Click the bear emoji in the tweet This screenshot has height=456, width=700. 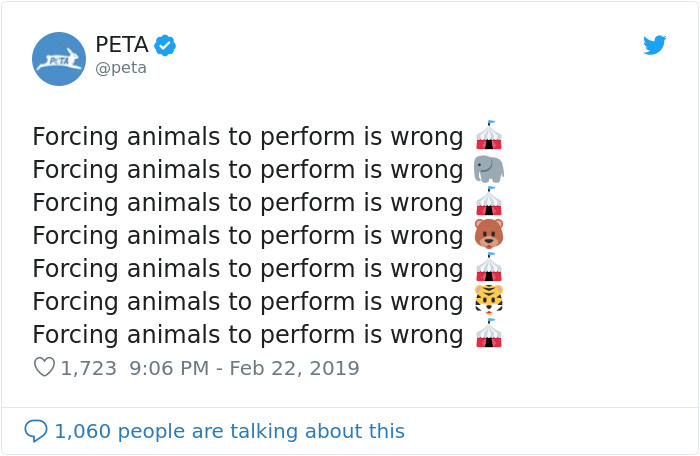click(x=489, y=236)
